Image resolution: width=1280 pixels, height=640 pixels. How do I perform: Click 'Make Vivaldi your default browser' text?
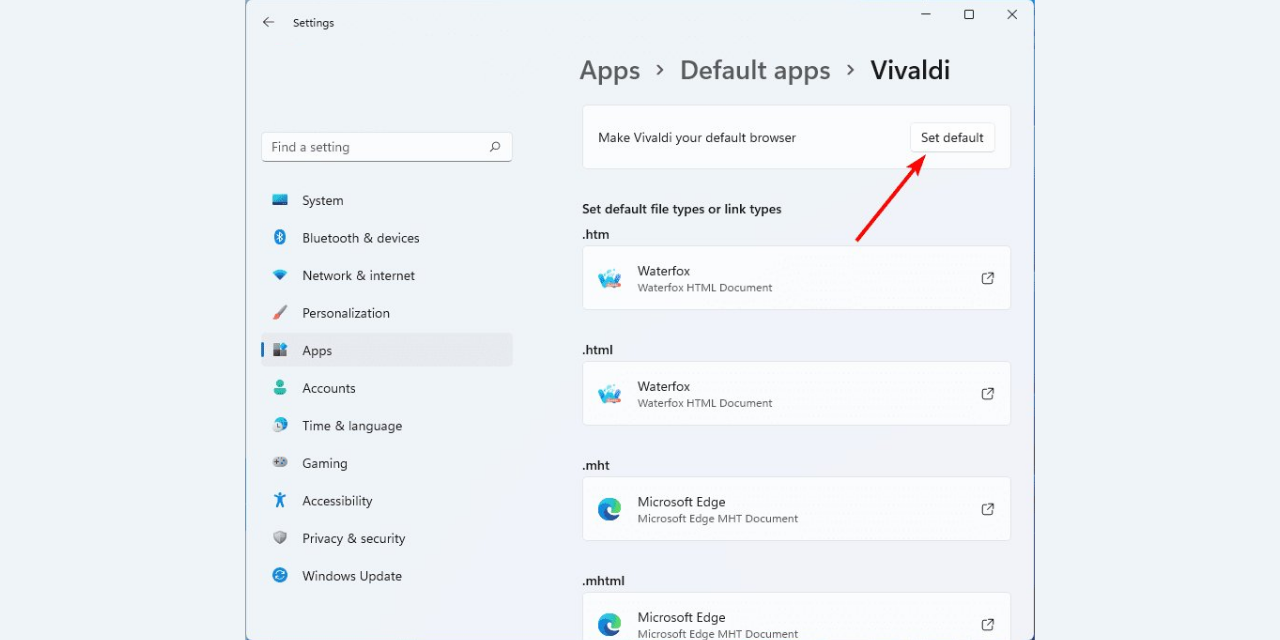[x=697, y=138]
